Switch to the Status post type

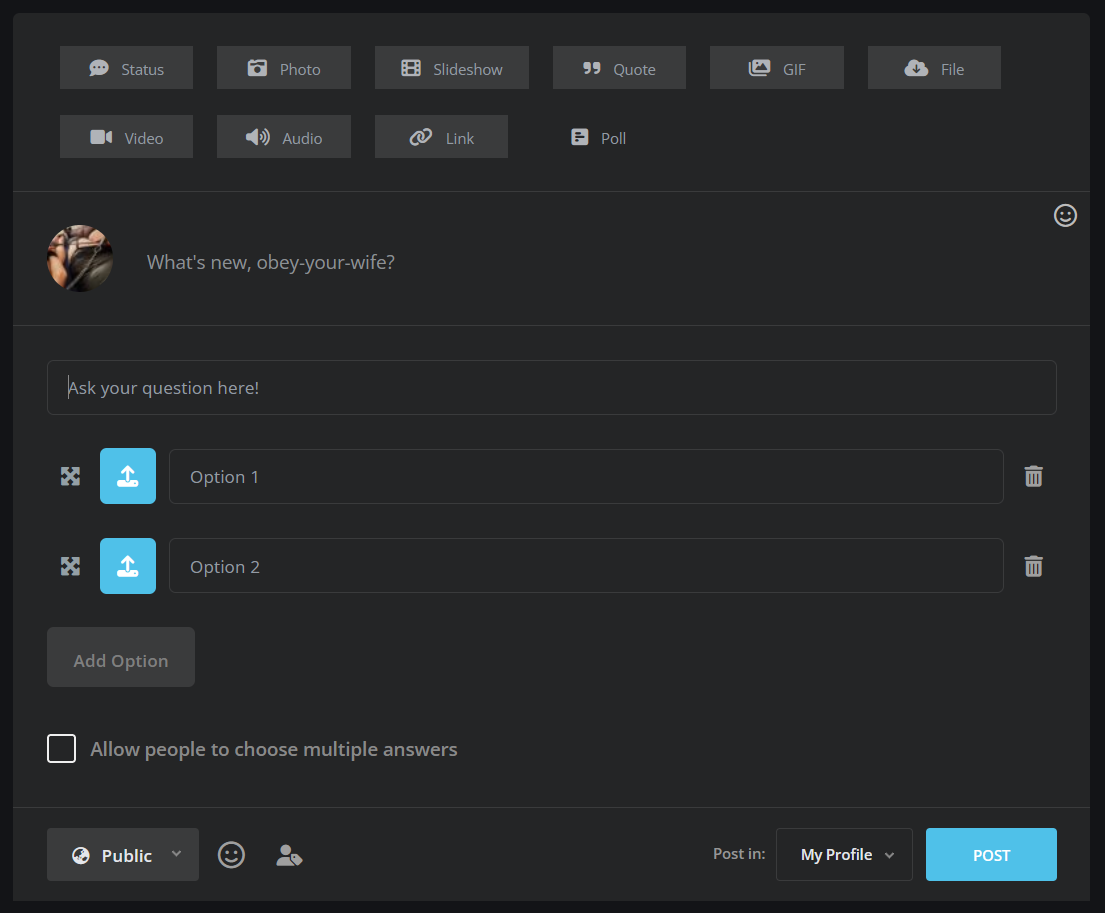point(127,69)
